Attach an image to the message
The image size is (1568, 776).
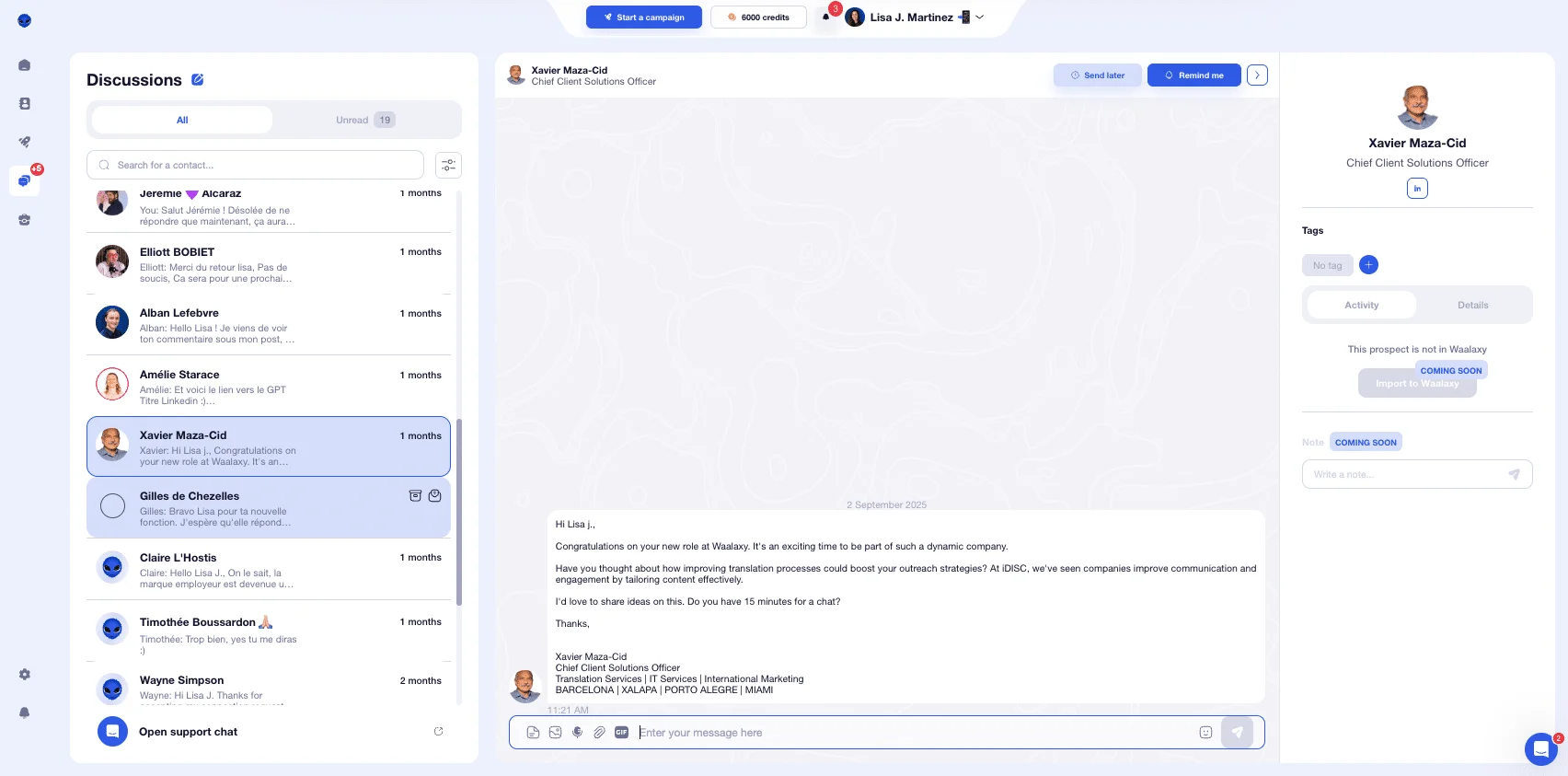(x=555, y=733)
